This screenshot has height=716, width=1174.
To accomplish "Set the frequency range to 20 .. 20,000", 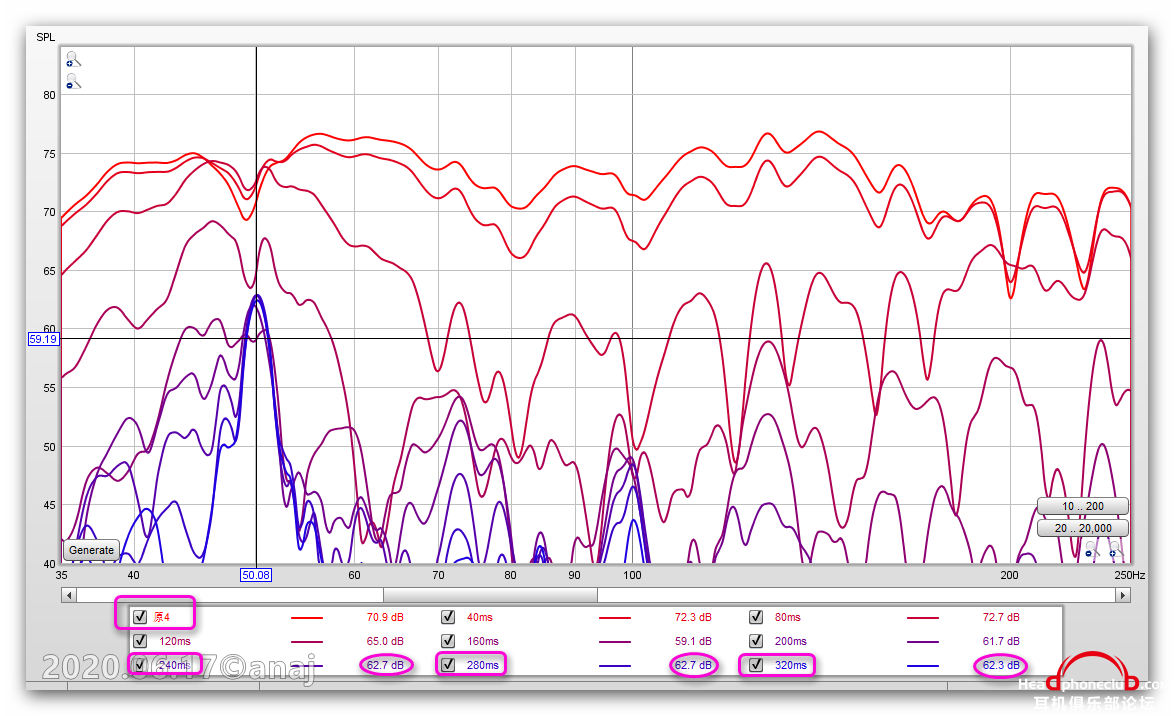I will [x=1083, y=528].
